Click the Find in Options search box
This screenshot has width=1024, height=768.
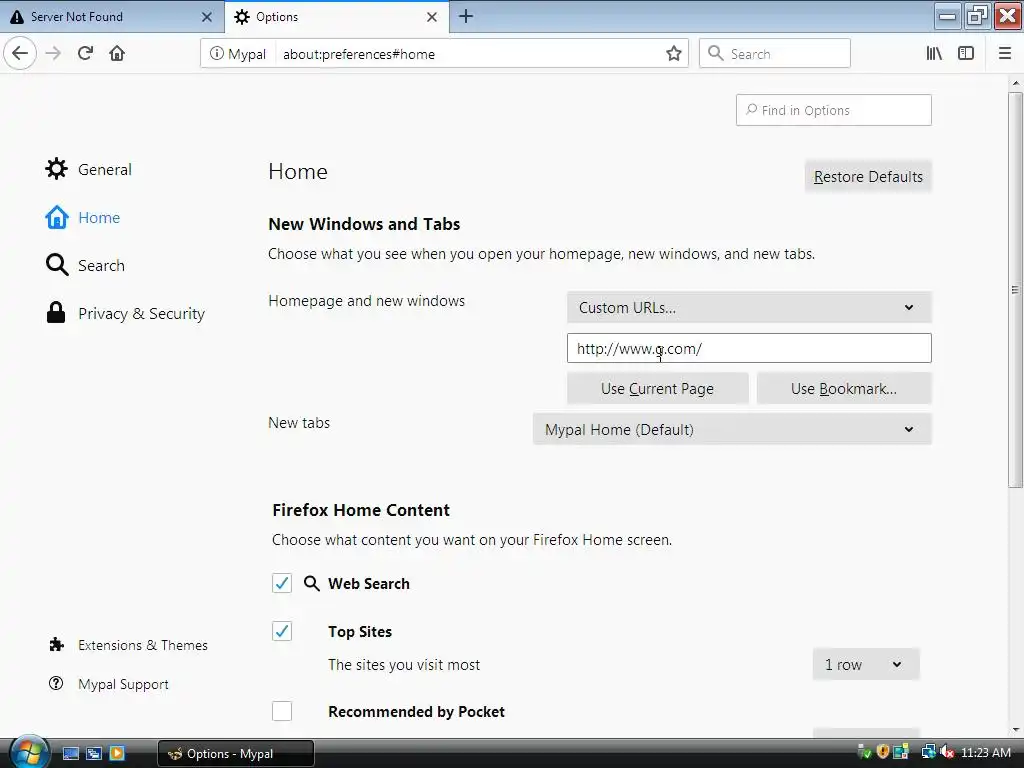(833, 110)
